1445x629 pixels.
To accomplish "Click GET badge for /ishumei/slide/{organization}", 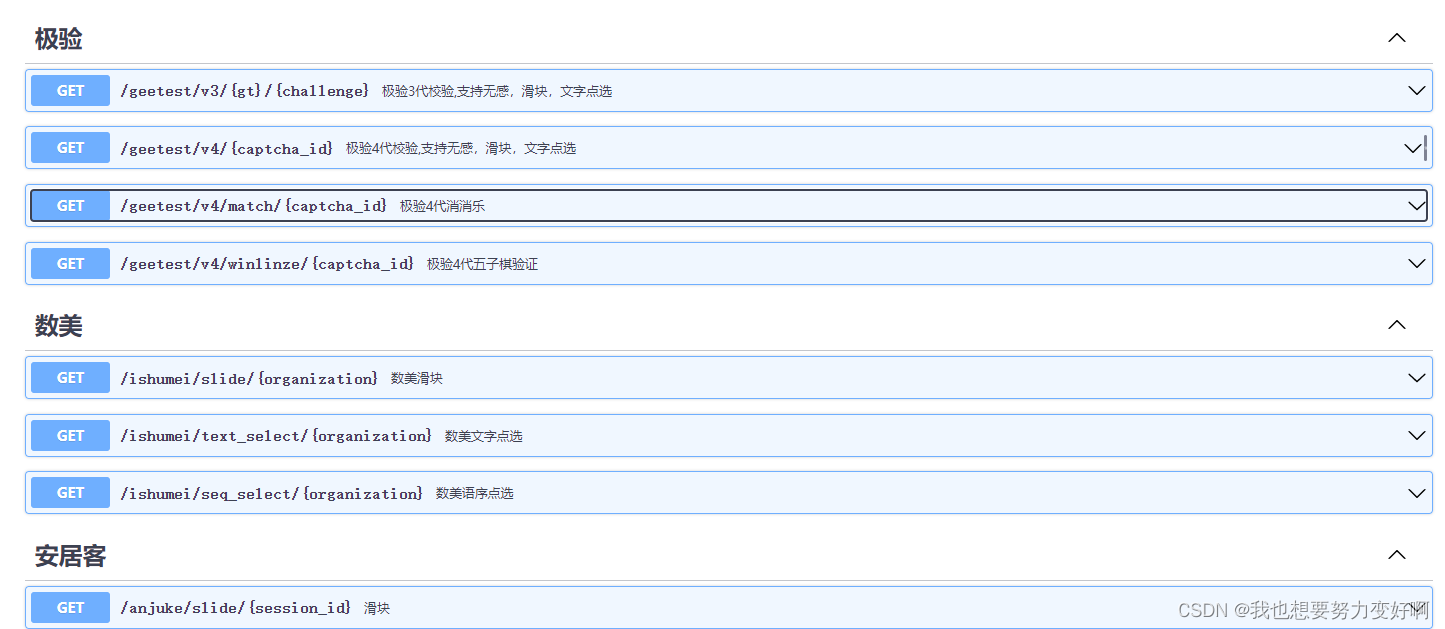I will pyautogui.click(x=70, y=378).
